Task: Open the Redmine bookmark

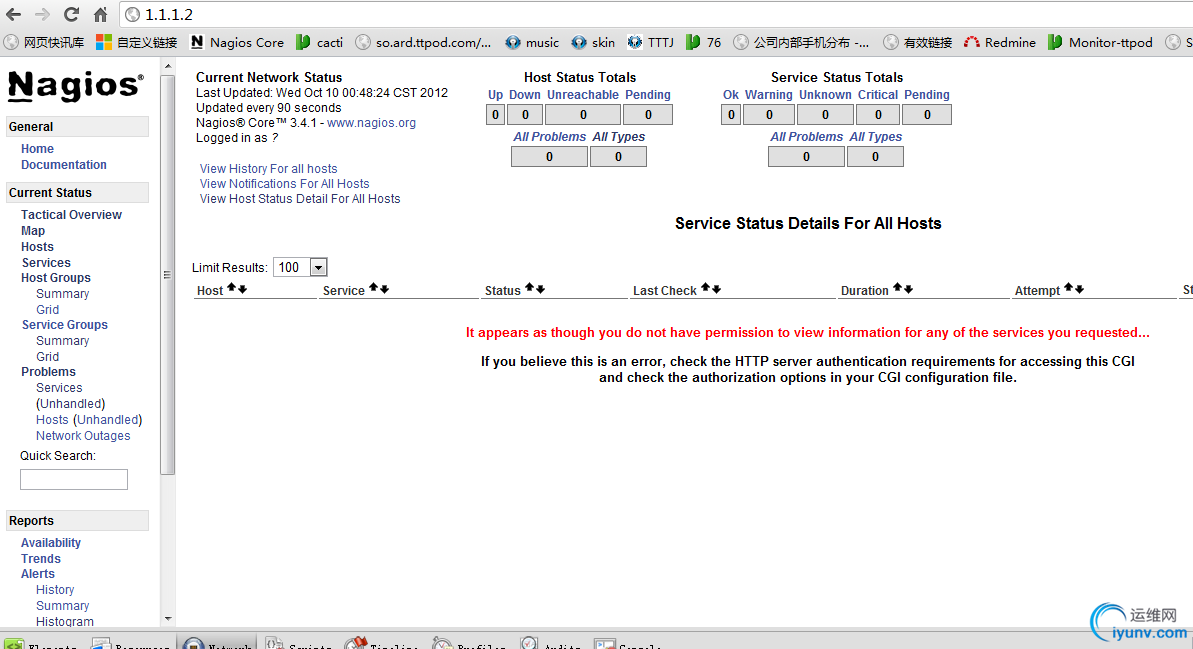Action: (x=1000, y=43)
